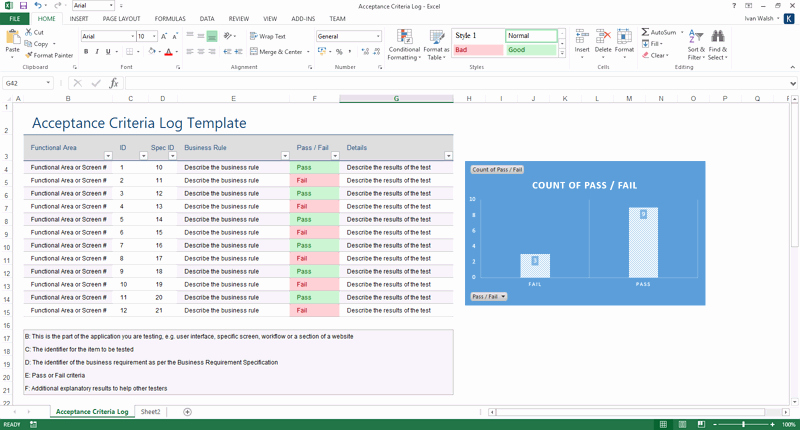The height and width of the screenshot is (430, 800).
Task: Apply the Bad cell style
Action: [478, 49]
